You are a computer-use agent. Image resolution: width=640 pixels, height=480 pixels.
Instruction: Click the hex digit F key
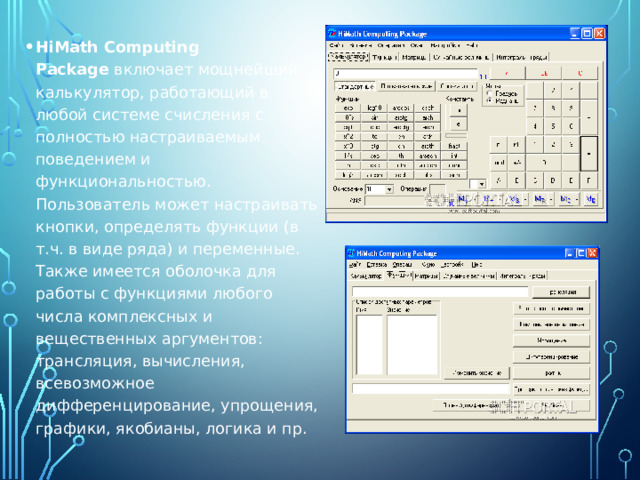point(589,180)
